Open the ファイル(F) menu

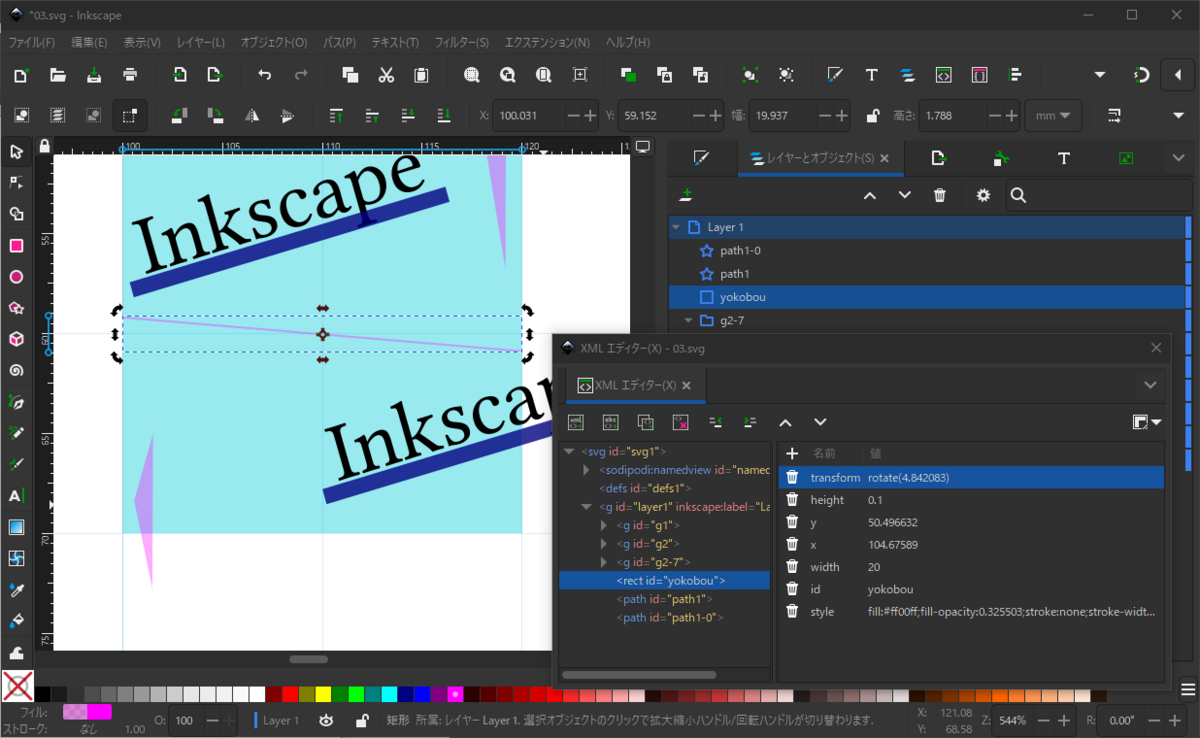click(x=32, y=42)
